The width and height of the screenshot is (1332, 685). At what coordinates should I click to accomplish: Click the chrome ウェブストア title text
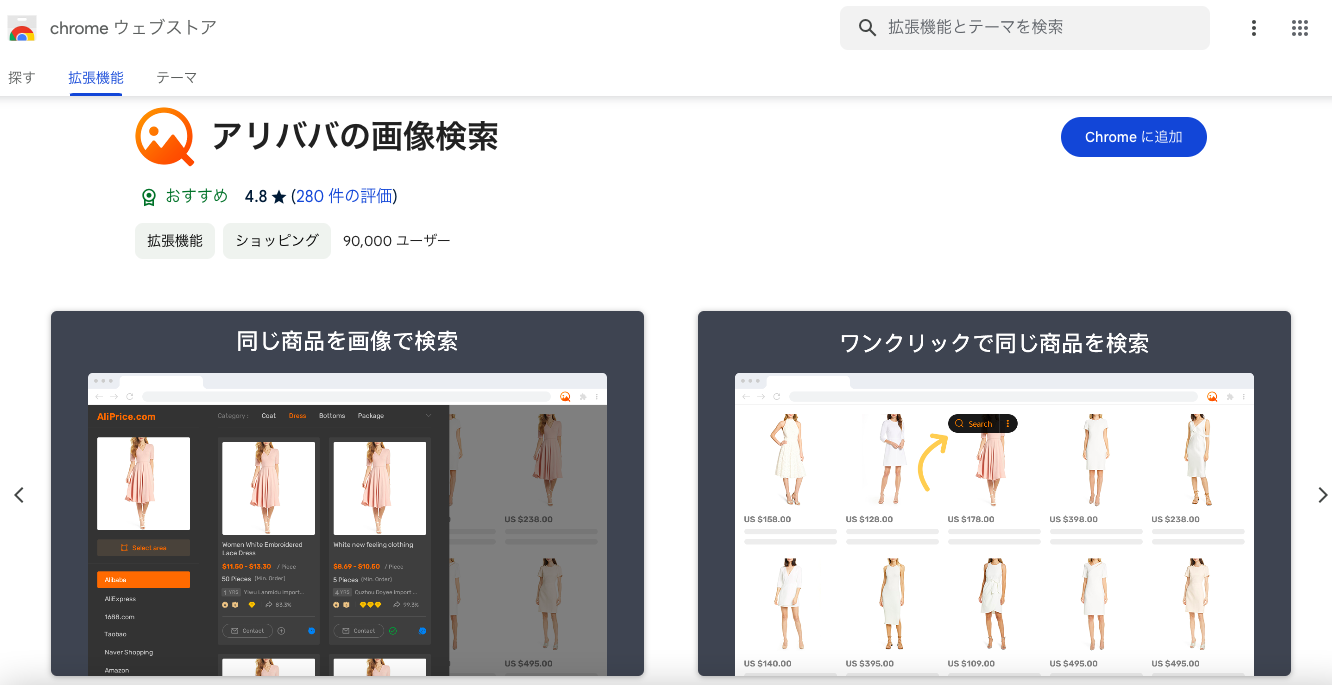(x=133, y=28)
